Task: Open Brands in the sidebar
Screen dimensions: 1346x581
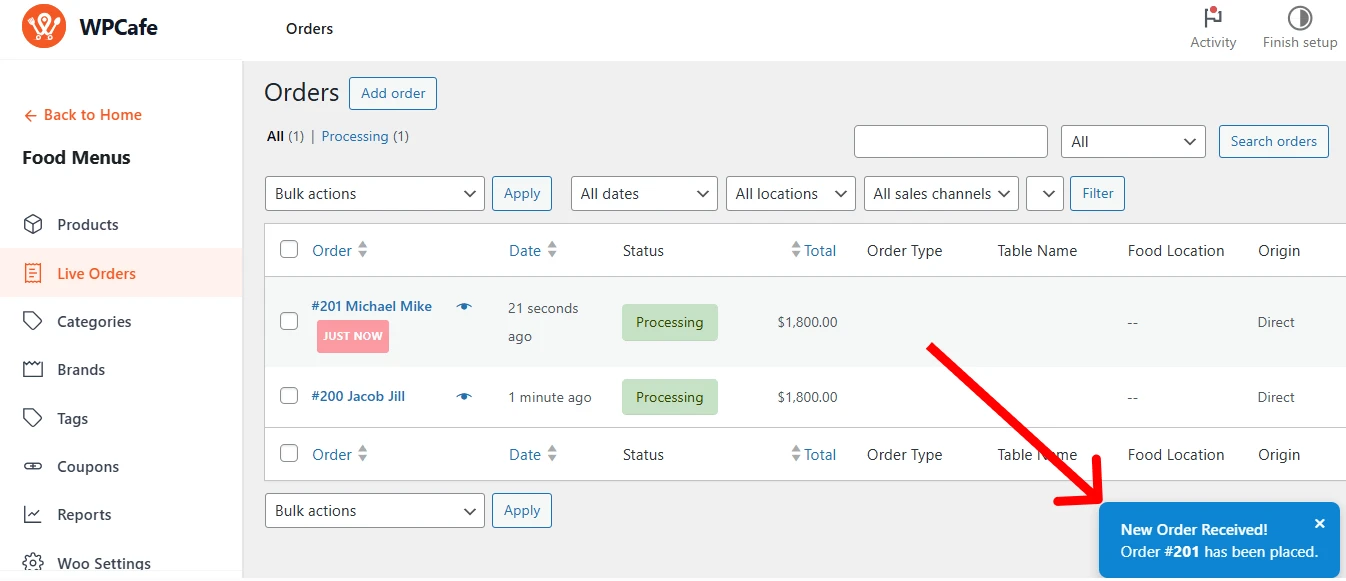Action: coord(81,370)
